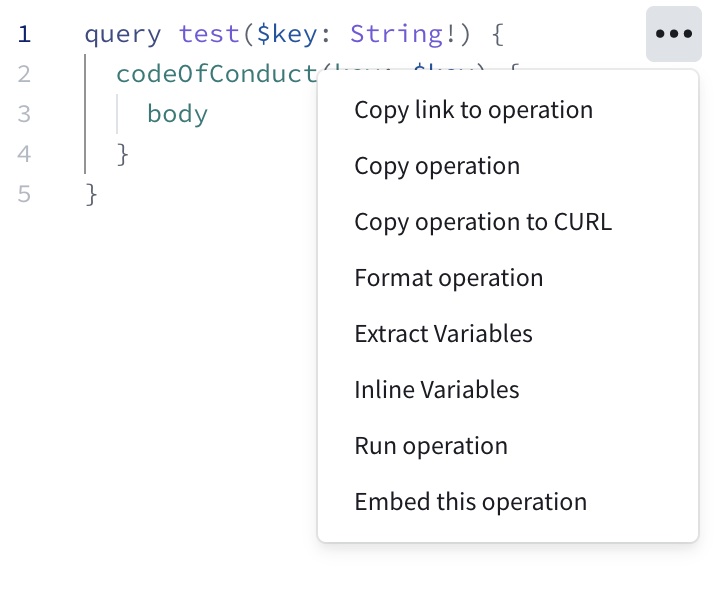Screen dimensions: 728x592
Task: Select line number 5 in gutter
Action: point(24,194)
